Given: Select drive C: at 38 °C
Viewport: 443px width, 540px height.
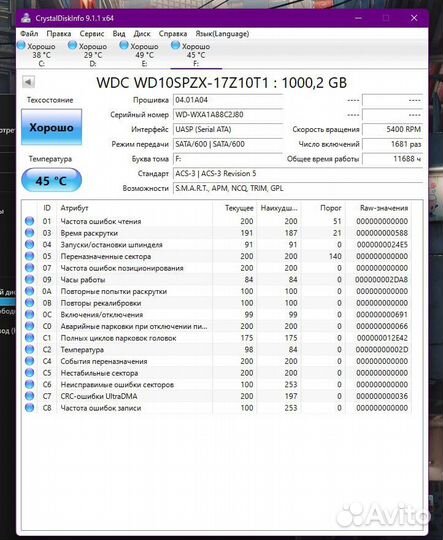Looking at the screenshot, I should tap(37, 54).
